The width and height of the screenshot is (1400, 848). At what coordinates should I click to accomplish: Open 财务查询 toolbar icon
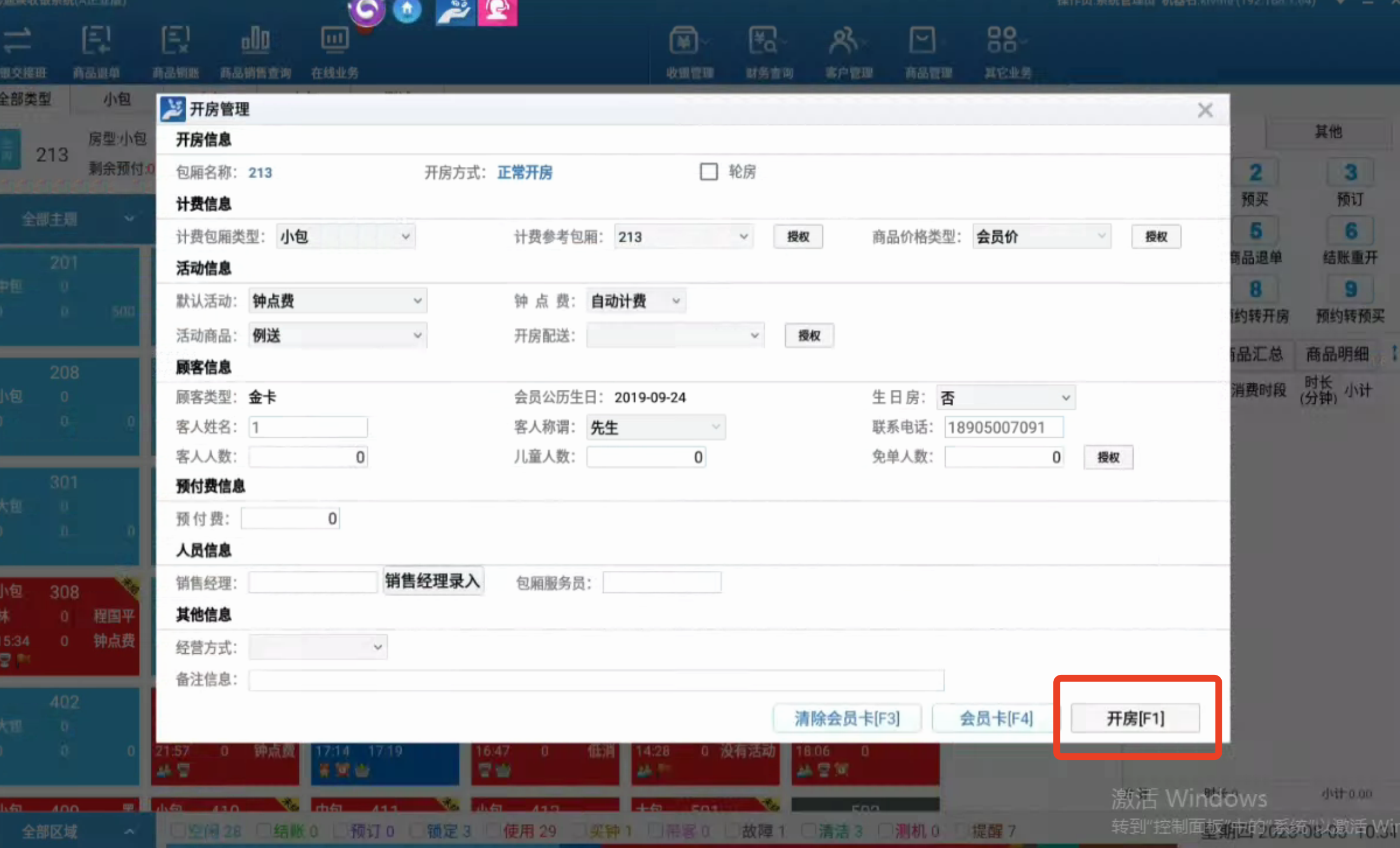click(769, 51)
